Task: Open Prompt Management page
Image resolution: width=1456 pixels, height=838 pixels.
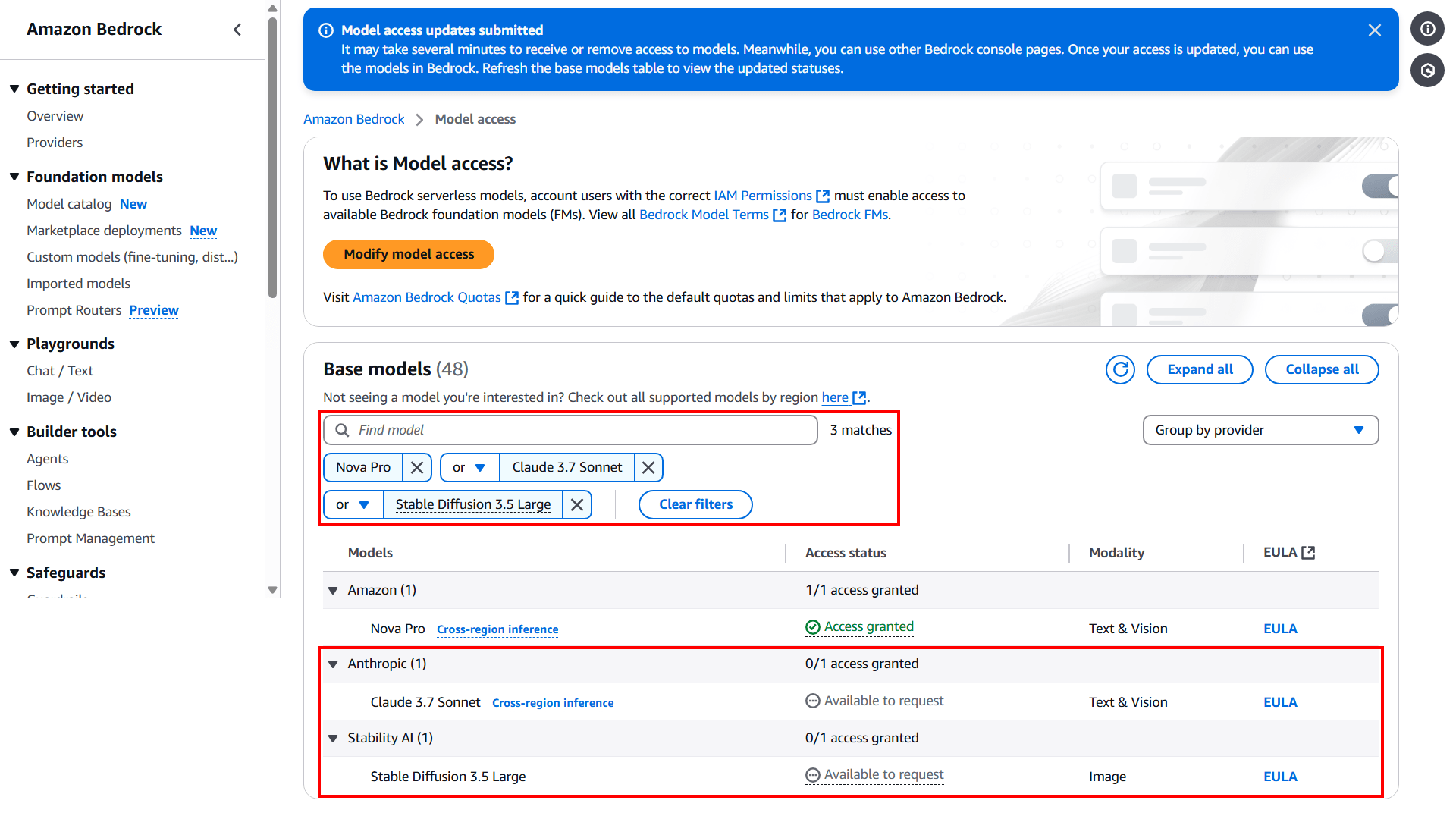Action: pyautogui.click(x=90, y=538)
